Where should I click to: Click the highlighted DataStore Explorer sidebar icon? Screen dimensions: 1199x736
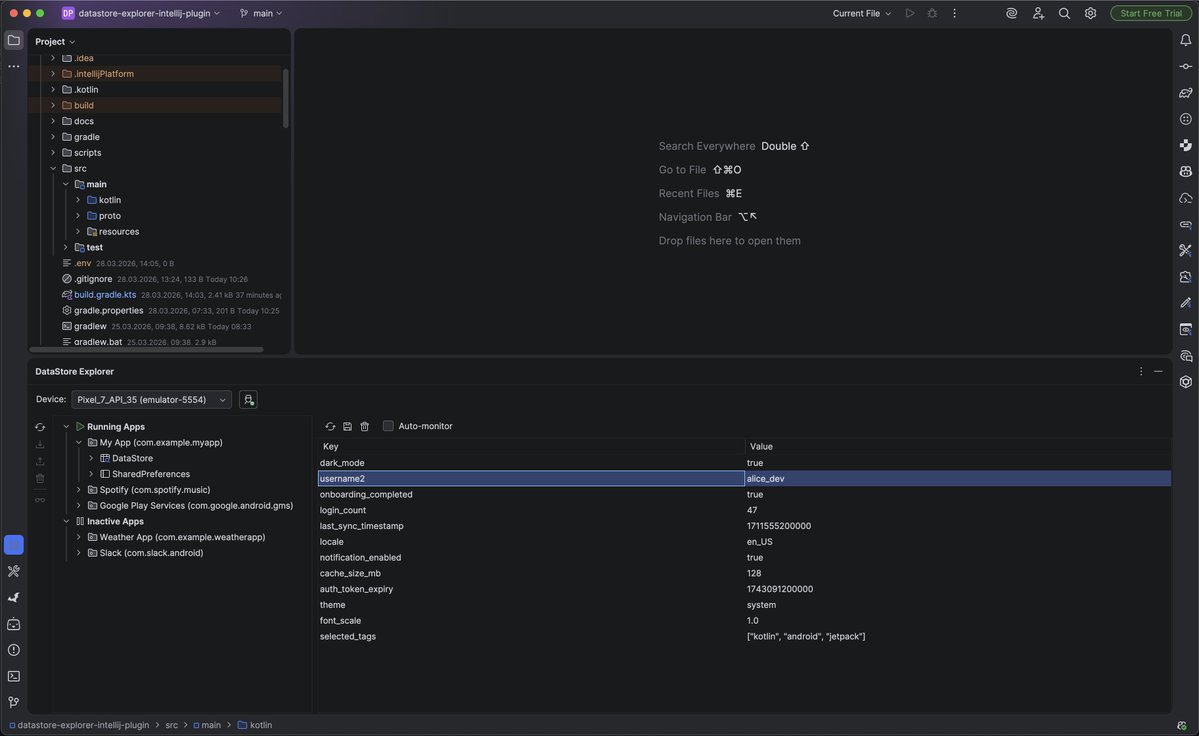[14, 545]
